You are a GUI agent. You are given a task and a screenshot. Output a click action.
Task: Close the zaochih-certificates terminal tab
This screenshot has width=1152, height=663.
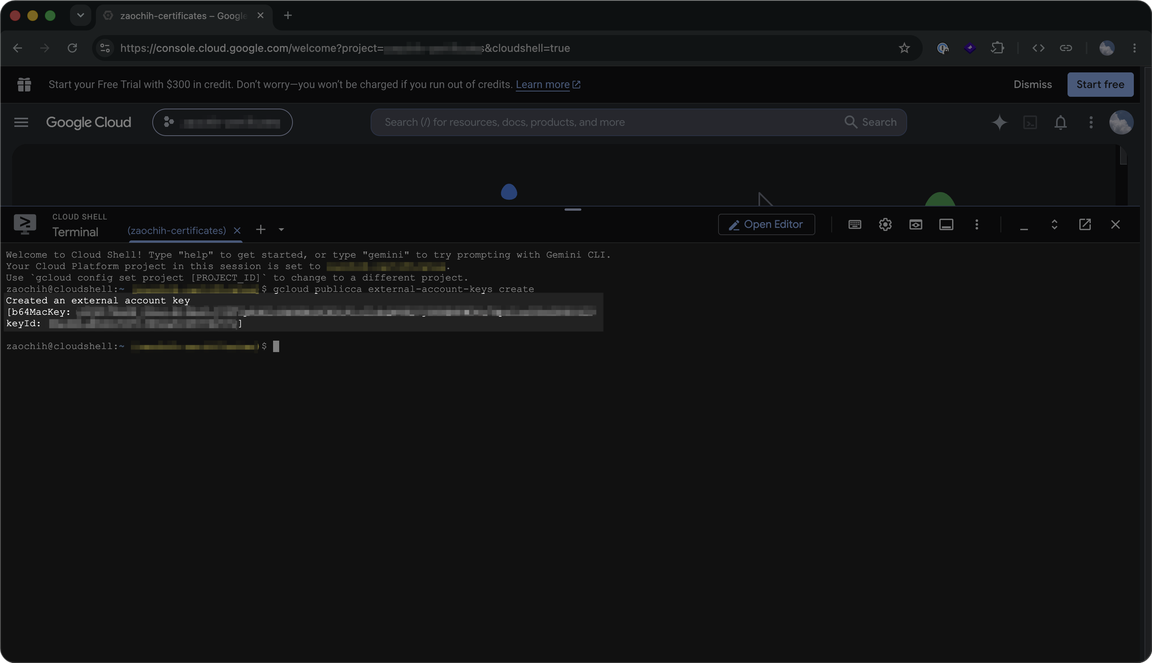pyautogui.click(x=237, y=231)
